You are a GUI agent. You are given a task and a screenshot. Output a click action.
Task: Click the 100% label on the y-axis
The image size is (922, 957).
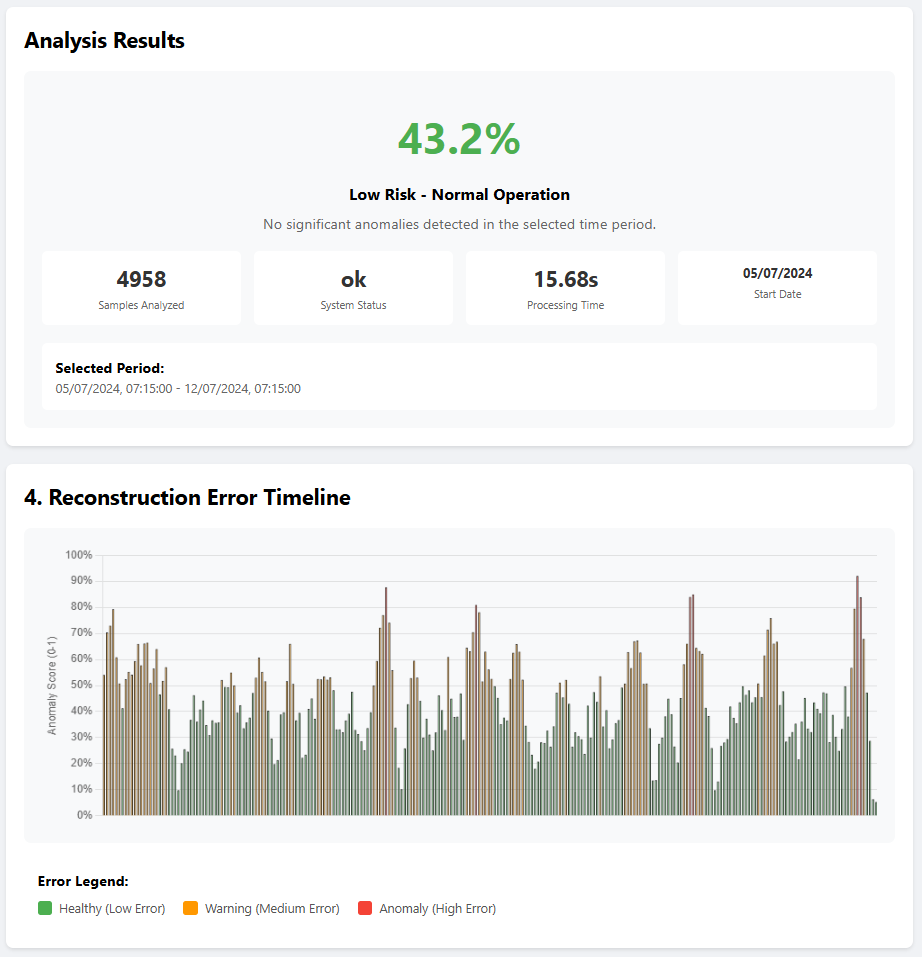(x=78, y=555)
